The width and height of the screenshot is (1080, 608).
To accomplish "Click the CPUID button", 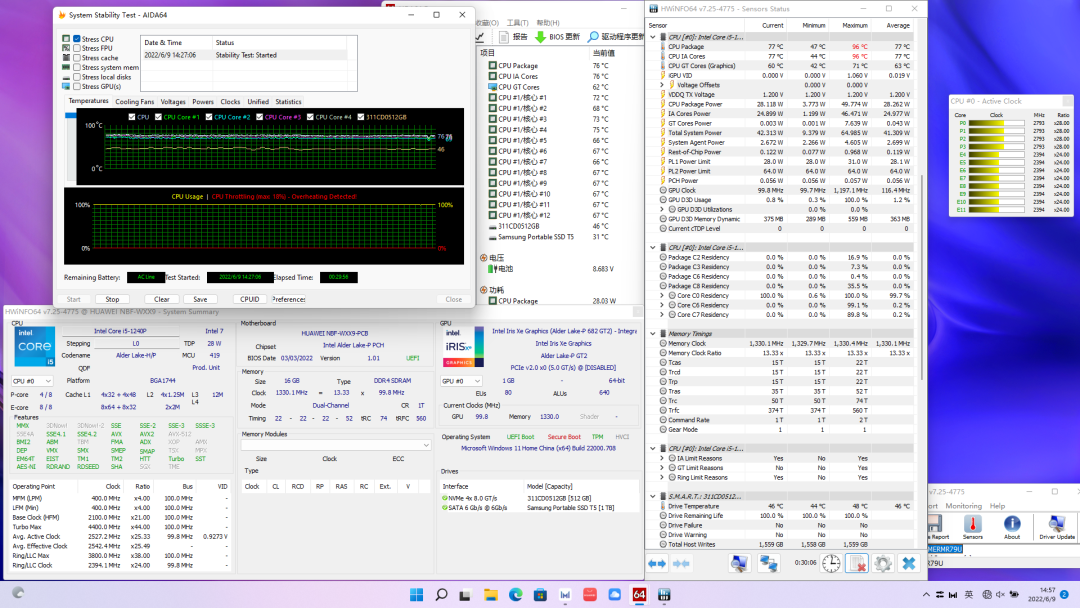I will (x=249, y=299).
